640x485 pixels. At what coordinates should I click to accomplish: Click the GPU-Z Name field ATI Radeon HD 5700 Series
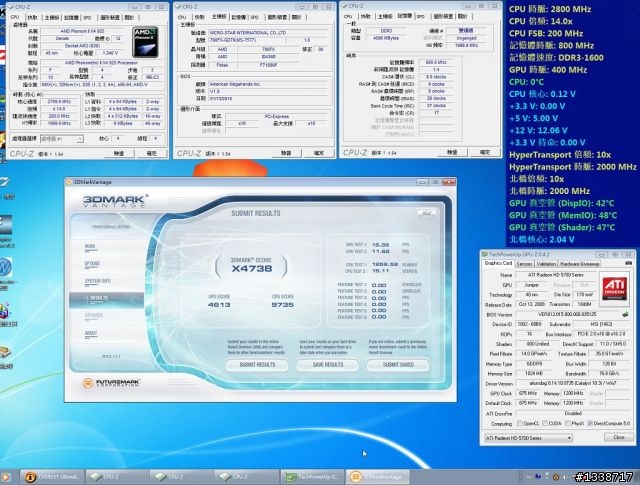(556, 275)
